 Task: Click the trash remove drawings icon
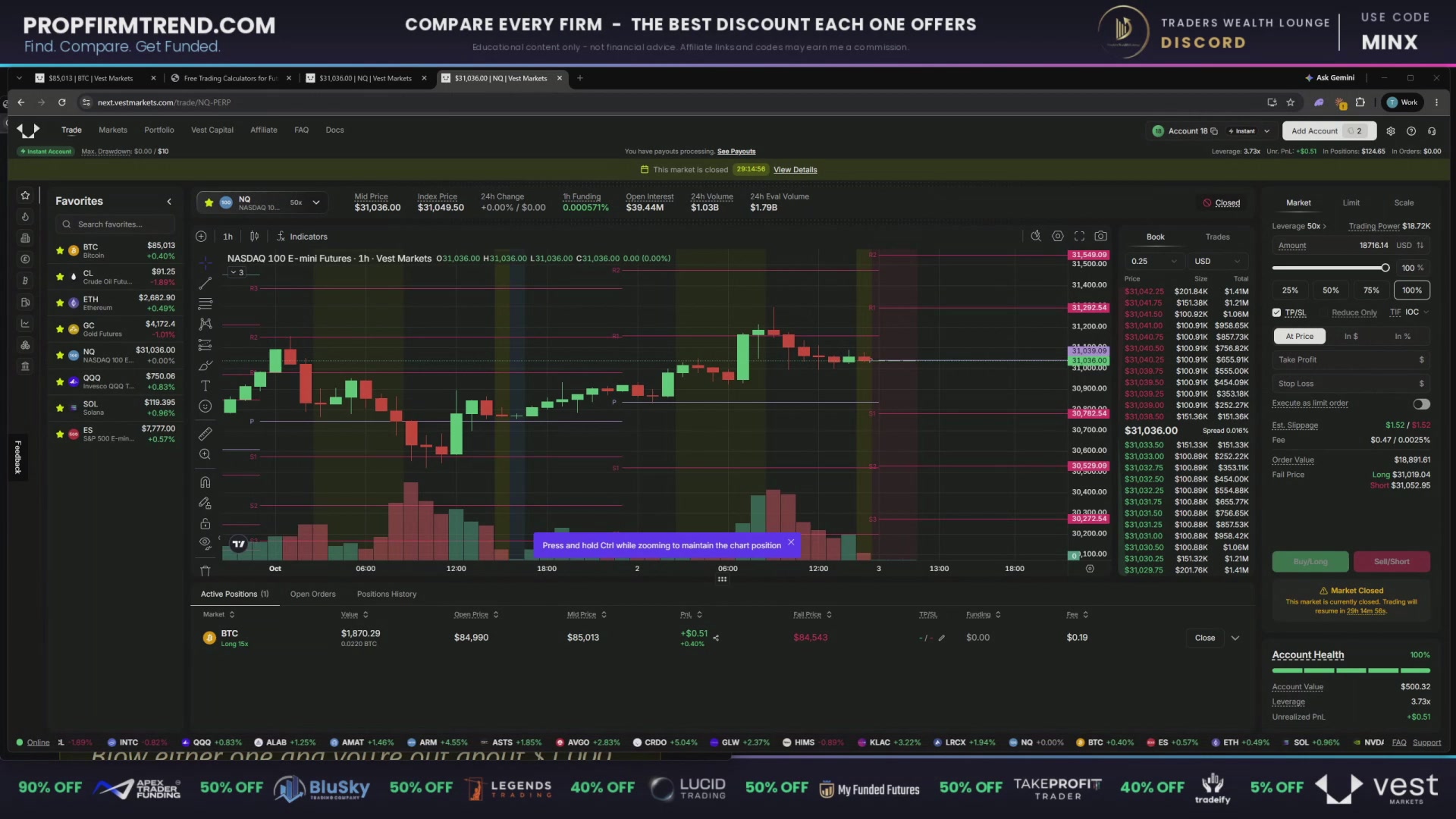205,570
